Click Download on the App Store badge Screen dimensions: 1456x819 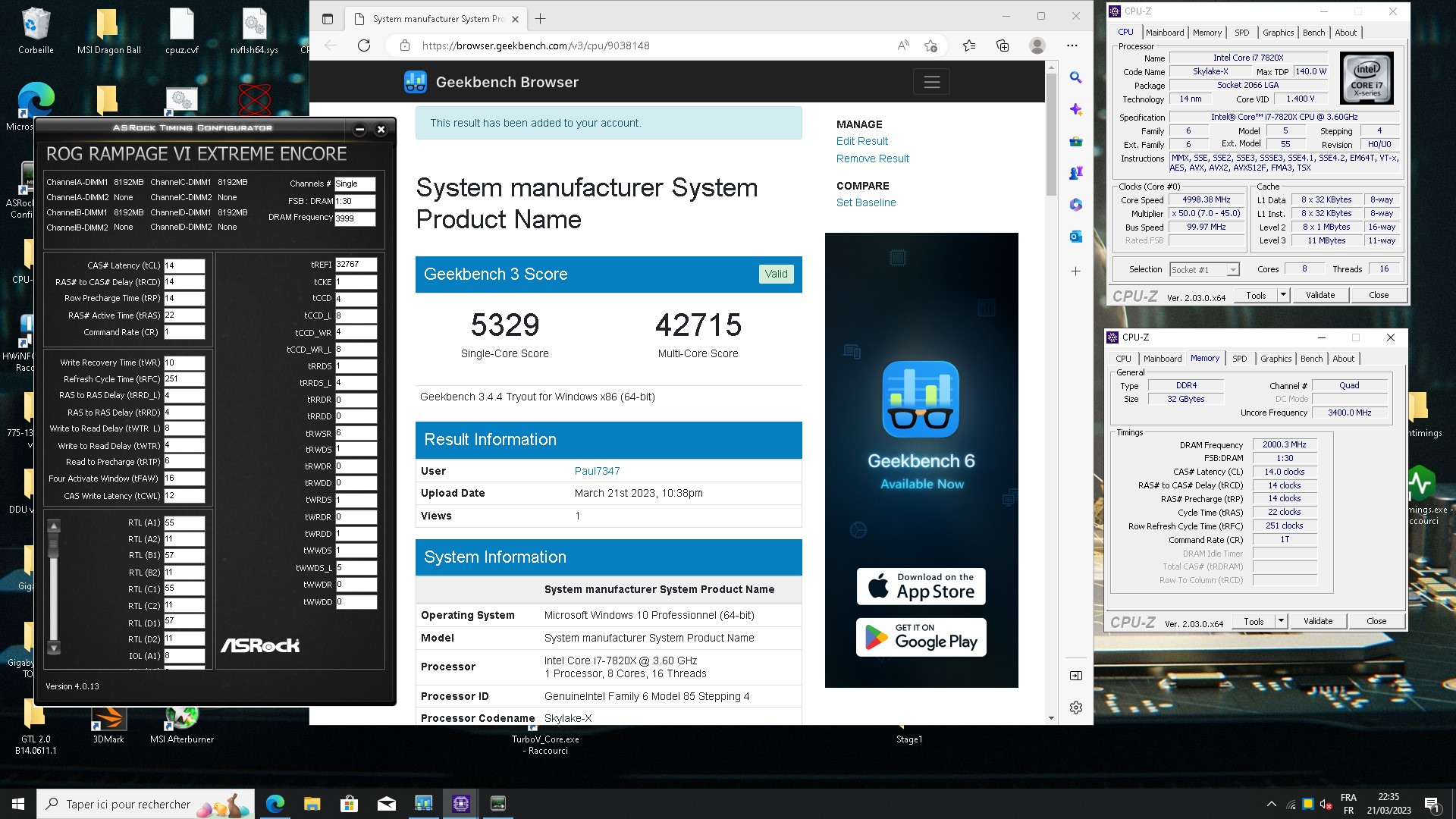(921, 586)
